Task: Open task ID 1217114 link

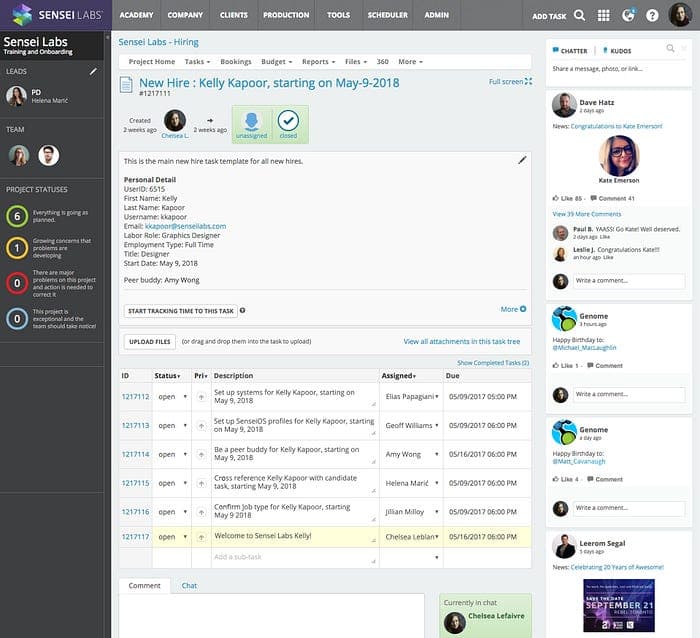Action: (x=135, y=455)
